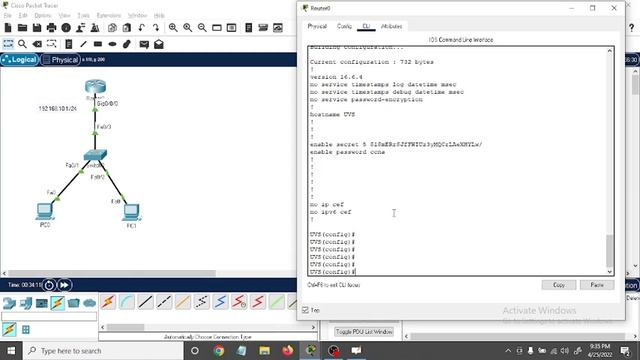Choose the Connections device category
Screen dimensions: 640x360
pos(58,303)
